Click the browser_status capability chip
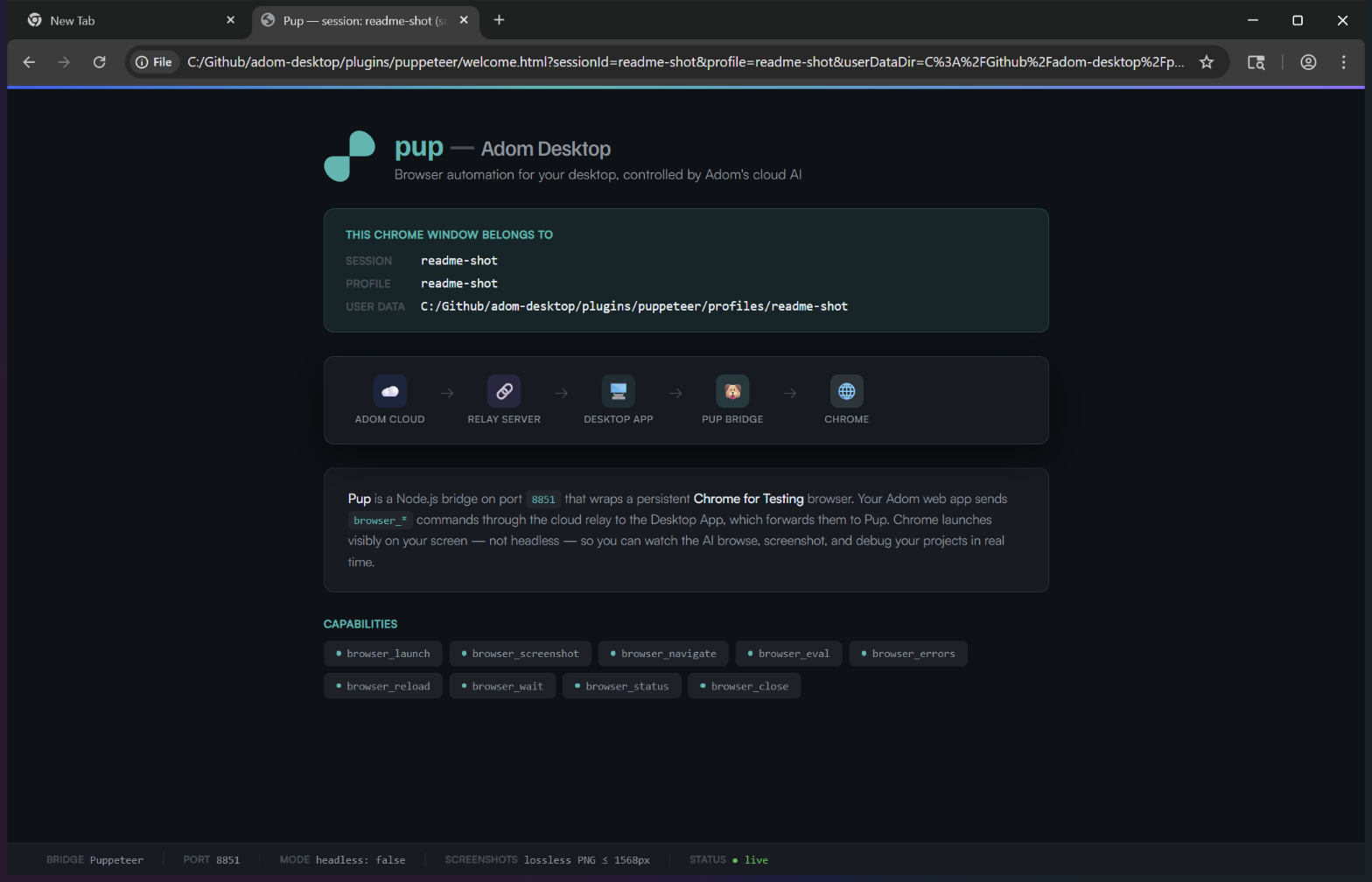This screenshot has height=882, width=1372. tap(622, 686)
